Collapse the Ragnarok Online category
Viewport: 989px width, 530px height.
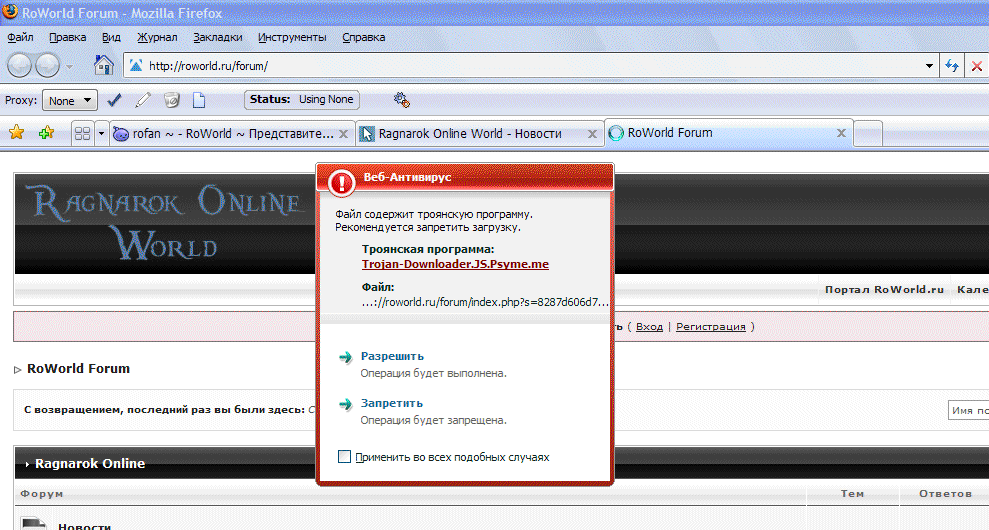point(27,464)
